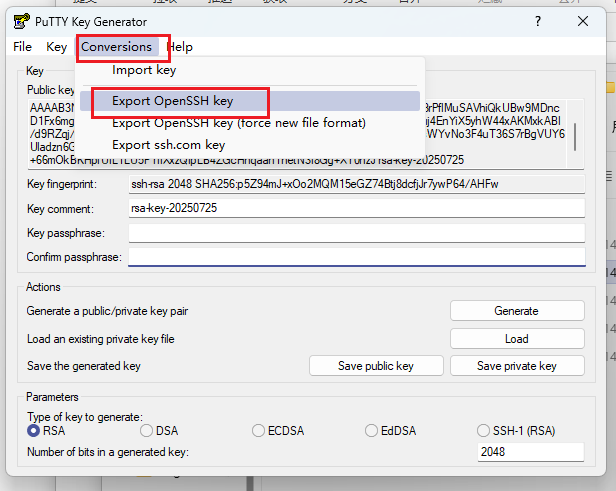Choose Import key from menu
The width and height of the screenshot is (616, 491).
pyautogui.click(x=144, y=70)
